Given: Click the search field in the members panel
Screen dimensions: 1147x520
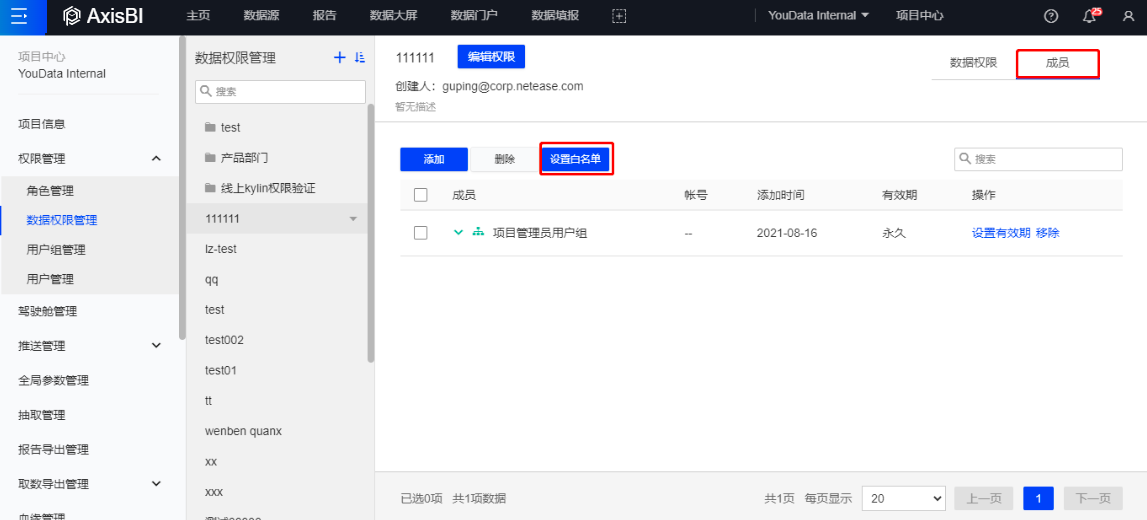Looking at the screenshot, I should pyautogui.click(x=1040, y=159).
